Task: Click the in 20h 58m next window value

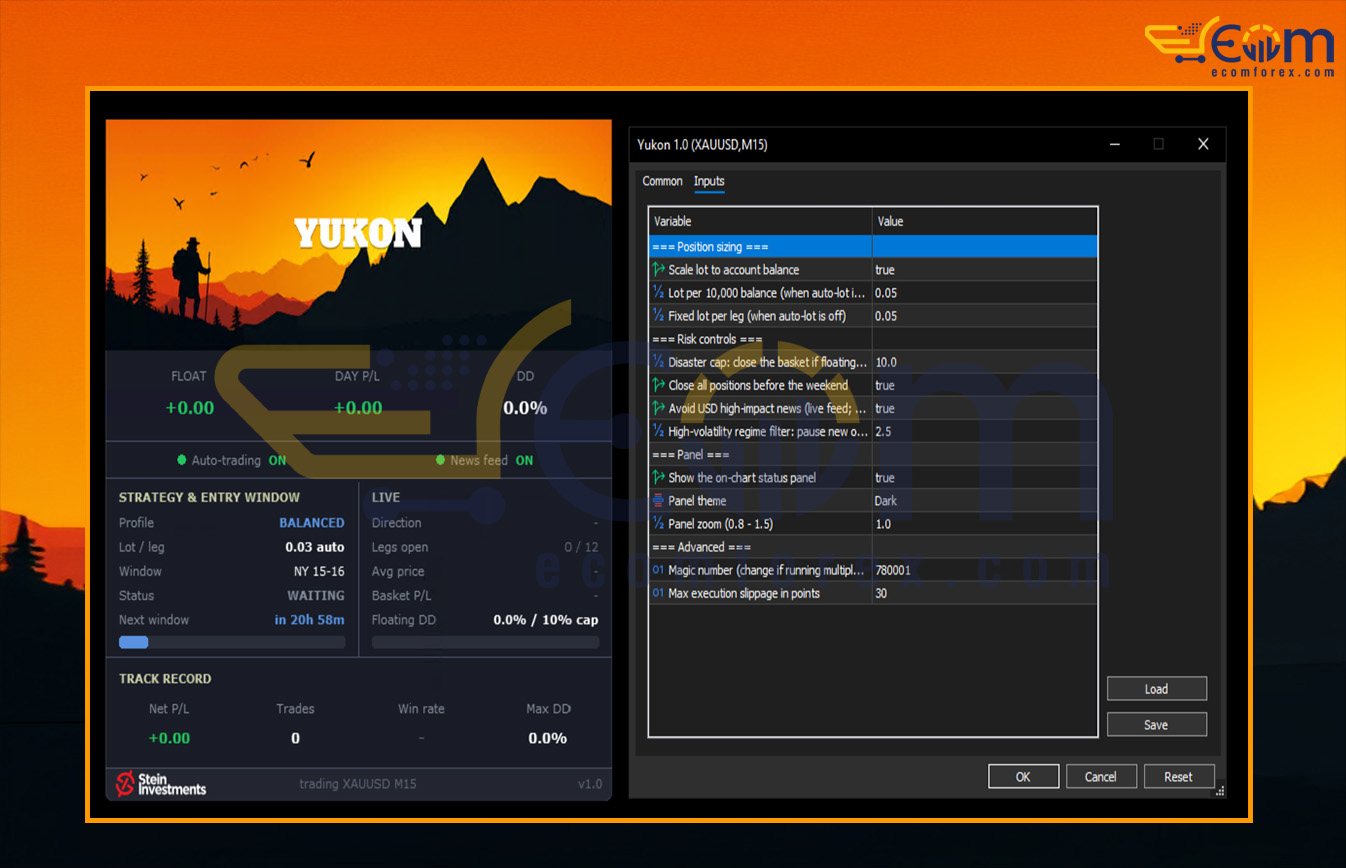Action: 309,620
